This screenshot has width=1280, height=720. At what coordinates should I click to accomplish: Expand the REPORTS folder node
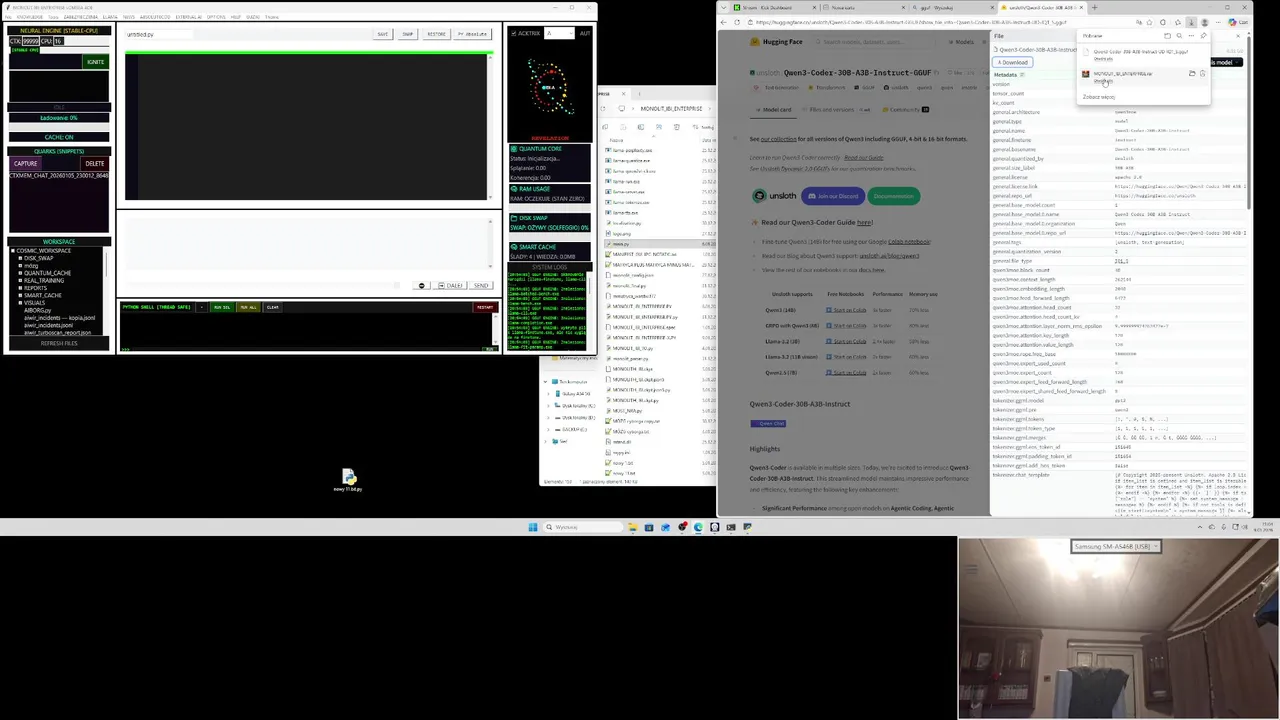coord(20,288)
